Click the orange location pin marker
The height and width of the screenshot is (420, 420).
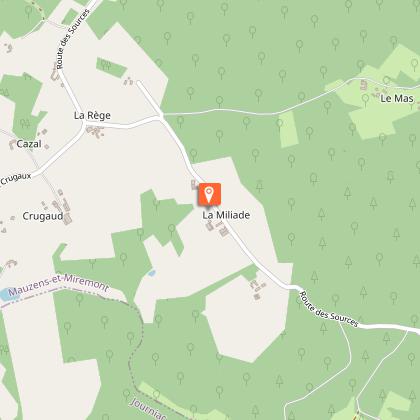[209, 194]
